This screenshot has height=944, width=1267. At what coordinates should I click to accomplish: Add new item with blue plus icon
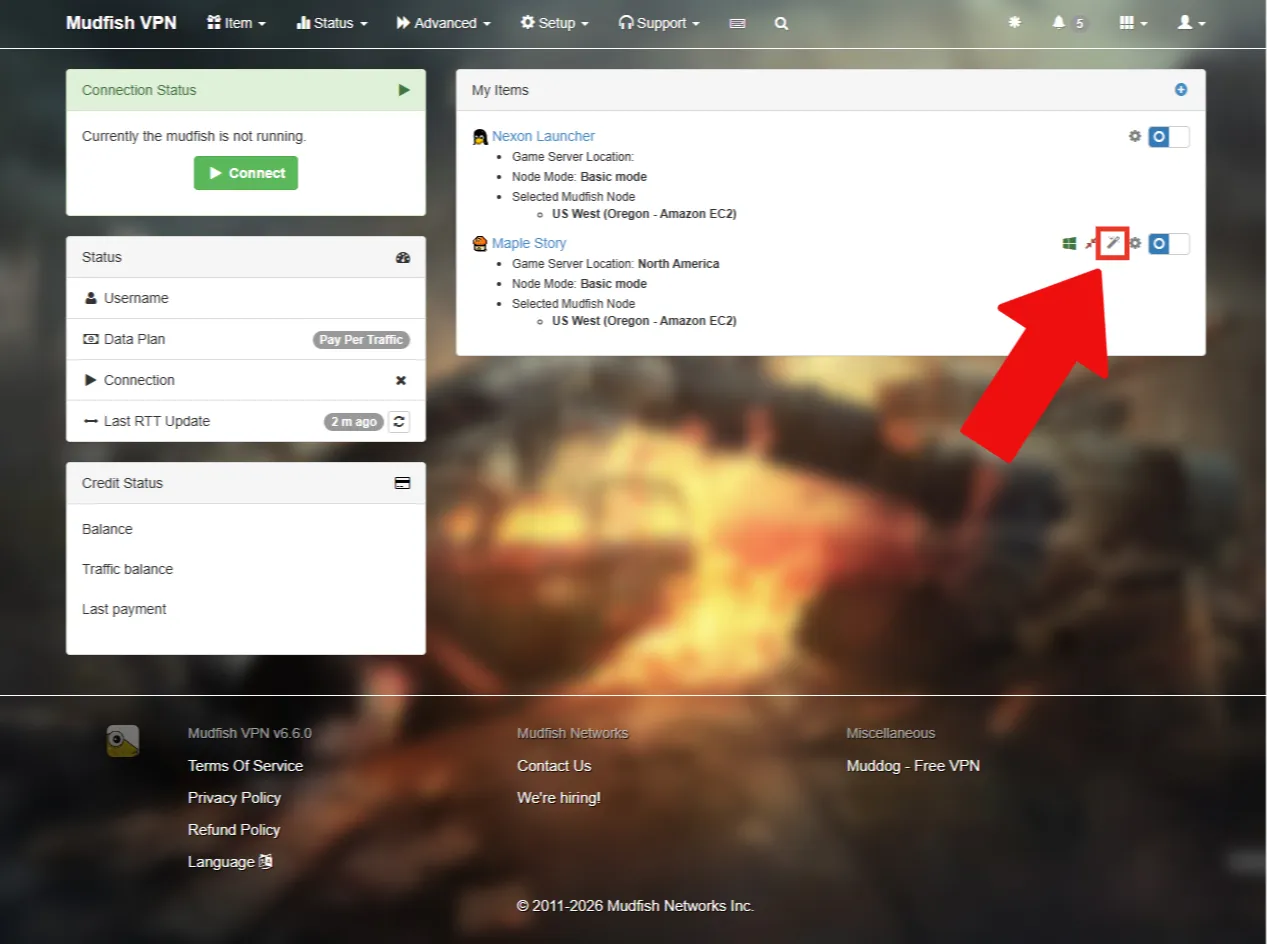coord(1181,90)
